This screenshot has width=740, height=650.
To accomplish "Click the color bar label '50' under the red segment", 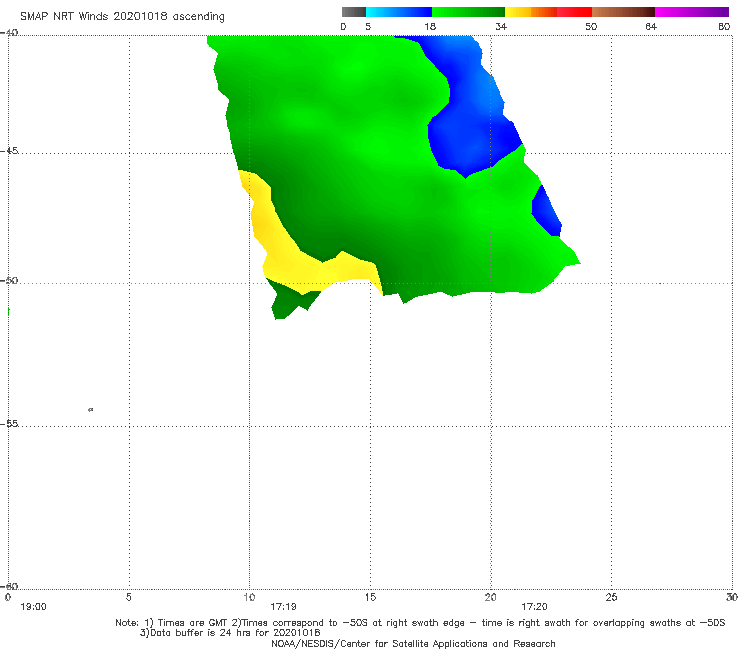I will (591, 26).
